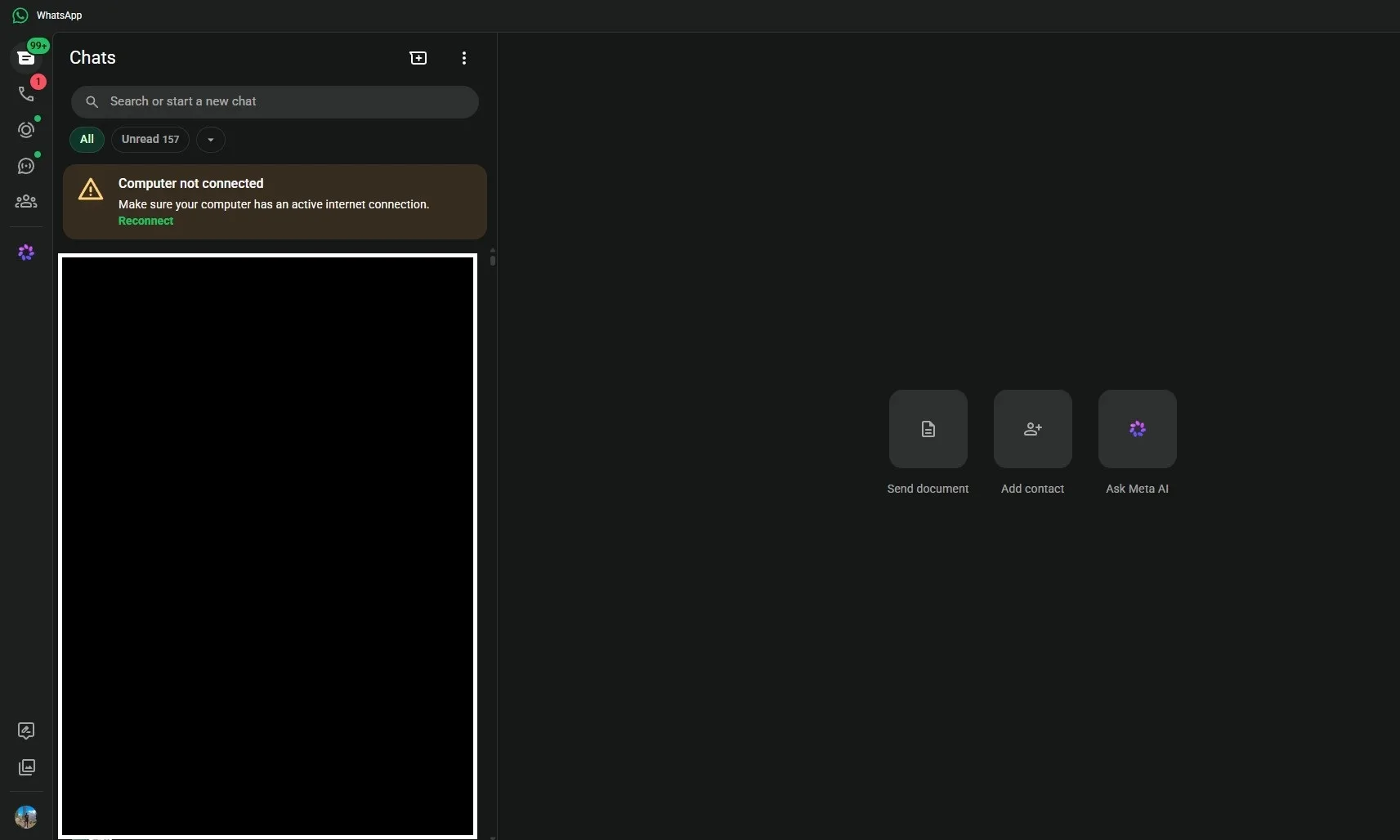Screen dimensions: 1400x840
Task: Open the three-dot menu in Chats
Action: coord(463,58)
